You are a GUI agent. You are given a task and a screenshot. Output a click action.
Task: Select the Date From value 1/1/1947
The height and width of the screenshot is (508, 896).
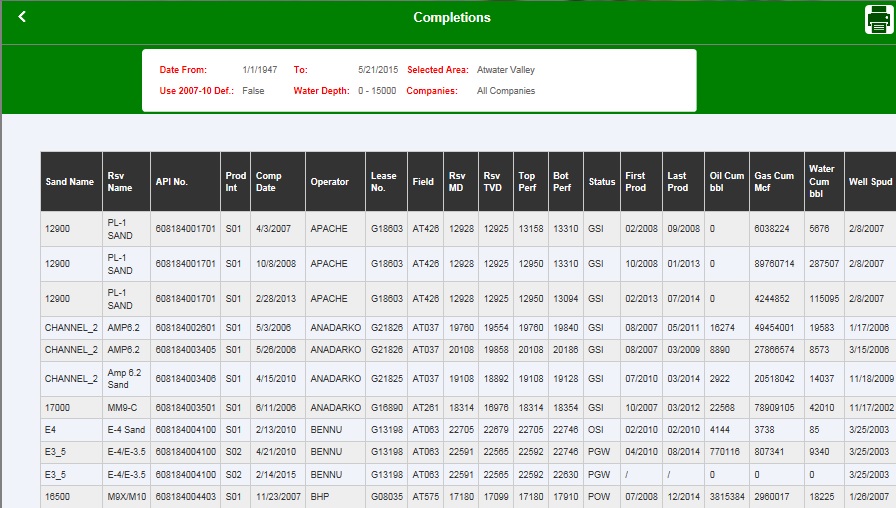(x=259, y=70)
